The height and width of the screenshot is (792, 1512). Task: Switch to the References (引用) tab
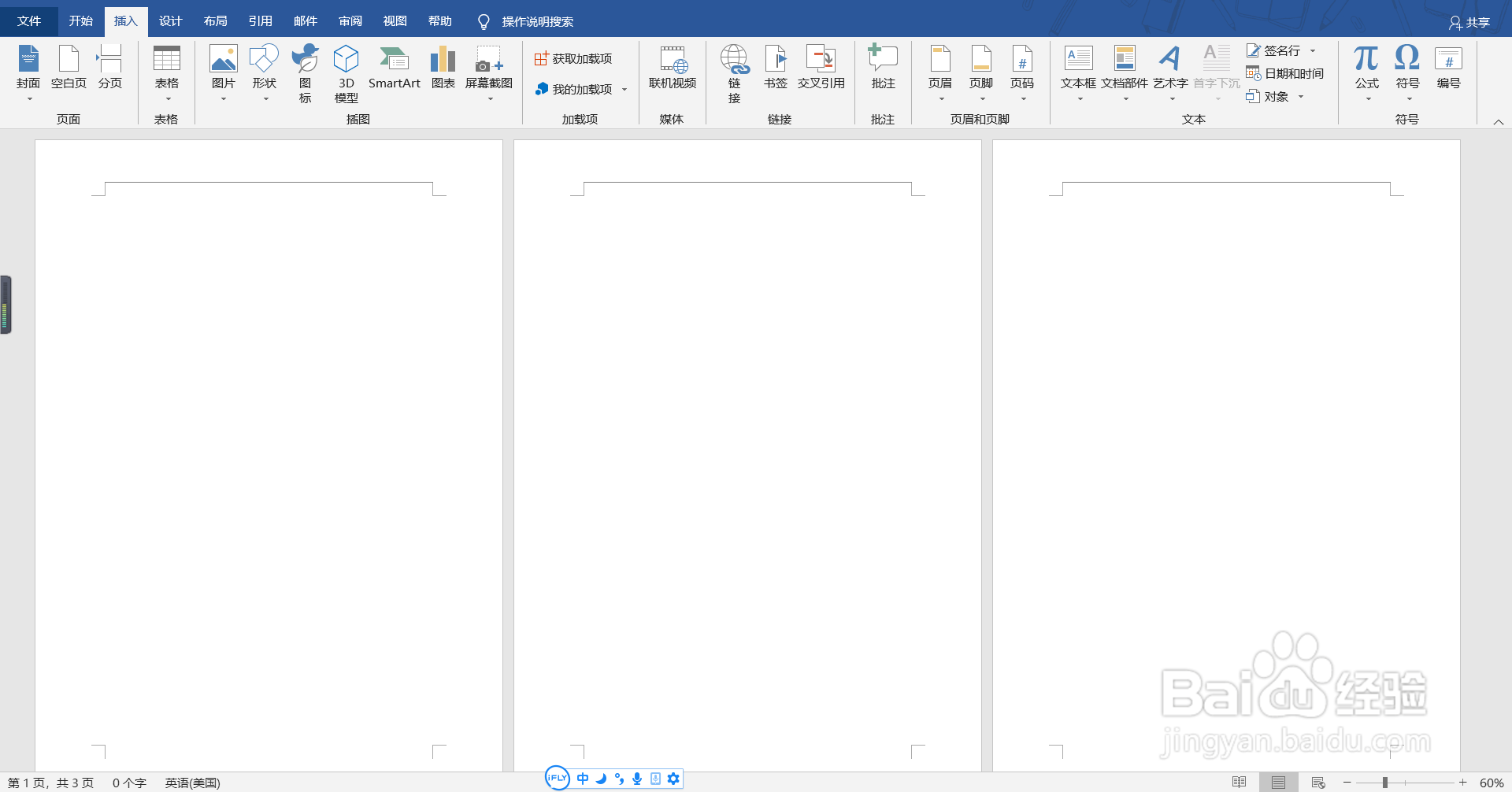(260, 21)
